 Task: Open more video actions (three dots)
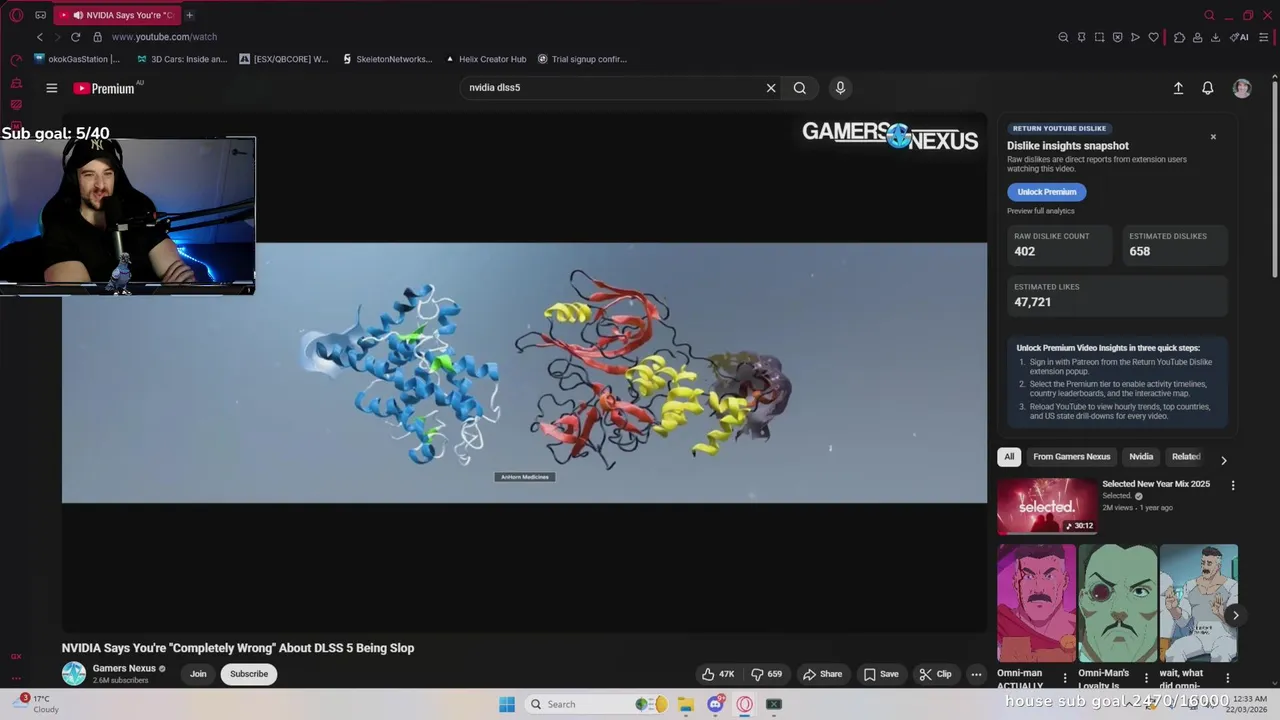[x=976, y=674]
